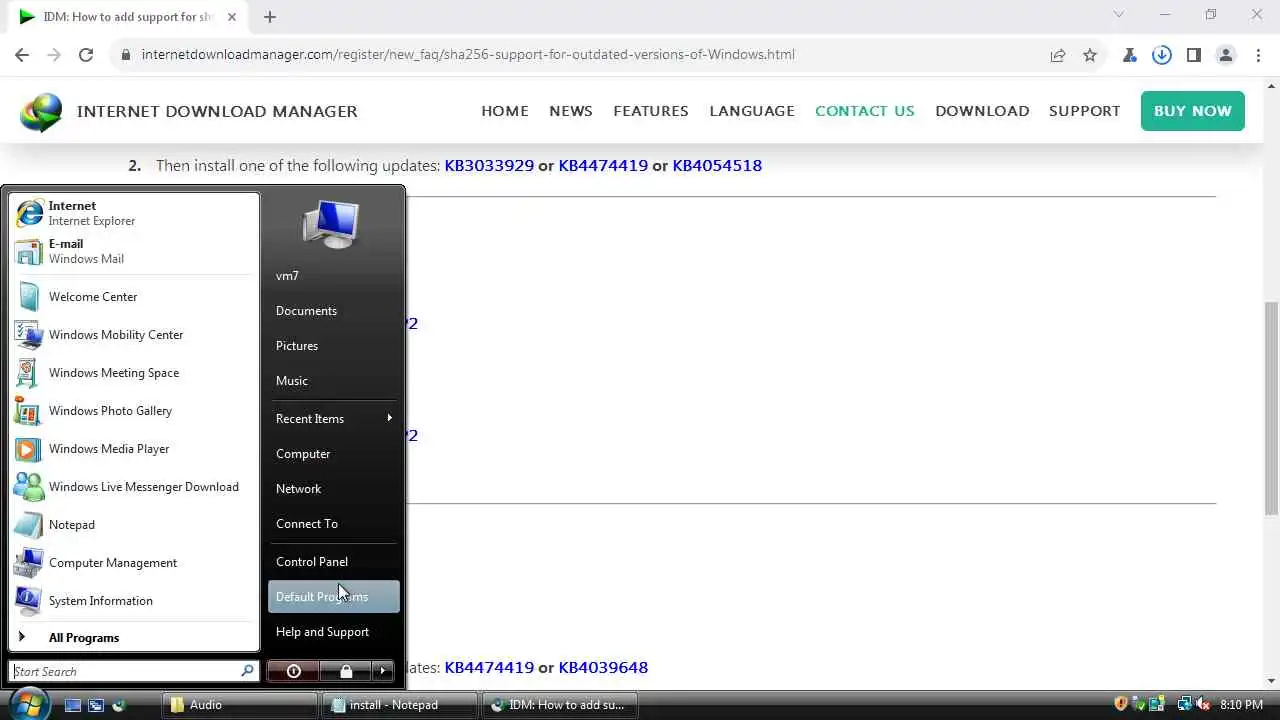This screenshot has width=1280, height=720.
Task: Reload the browser page
Action: coord(86,55)
